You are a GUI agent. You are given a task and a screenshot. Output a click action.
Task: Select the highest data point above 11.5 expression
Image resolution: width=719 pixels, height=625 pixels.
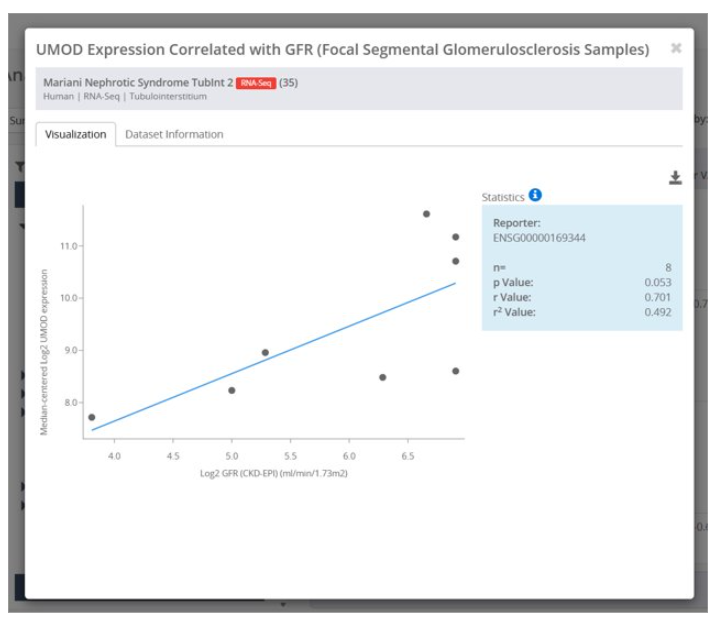pyautogui.click(x=426, y=214)
